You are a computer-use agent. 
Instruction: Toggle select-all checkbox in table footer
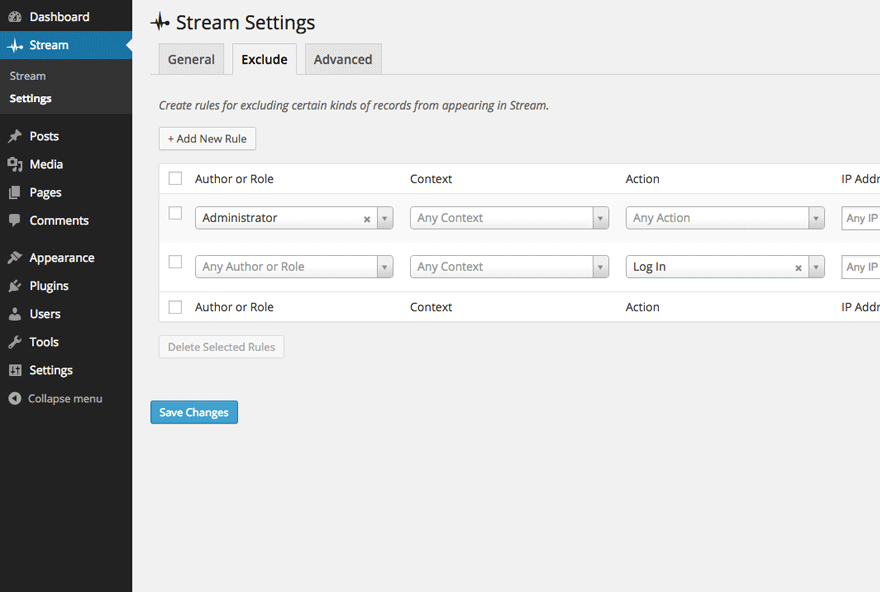tap(175, 307)
